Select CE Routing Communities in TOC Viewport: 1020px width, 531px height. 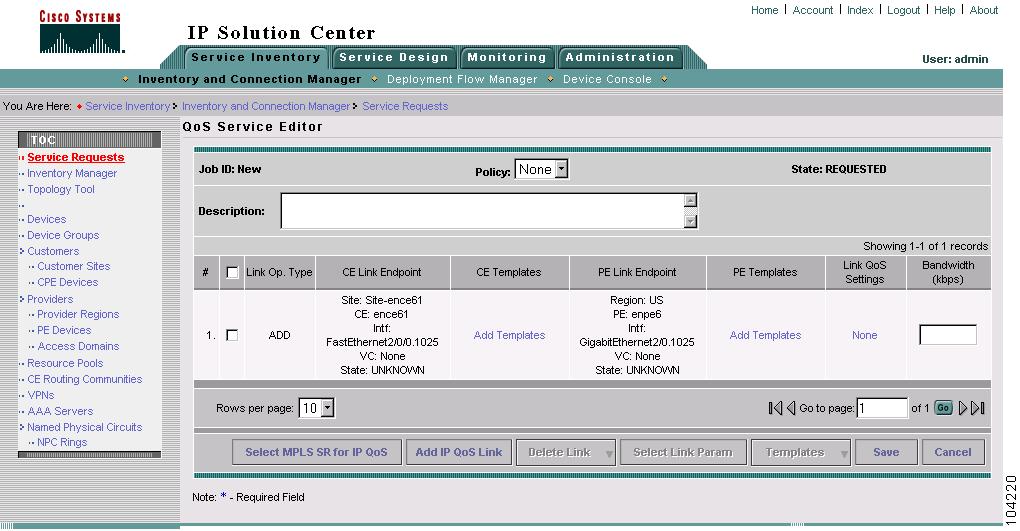click(x=85, y=379)
